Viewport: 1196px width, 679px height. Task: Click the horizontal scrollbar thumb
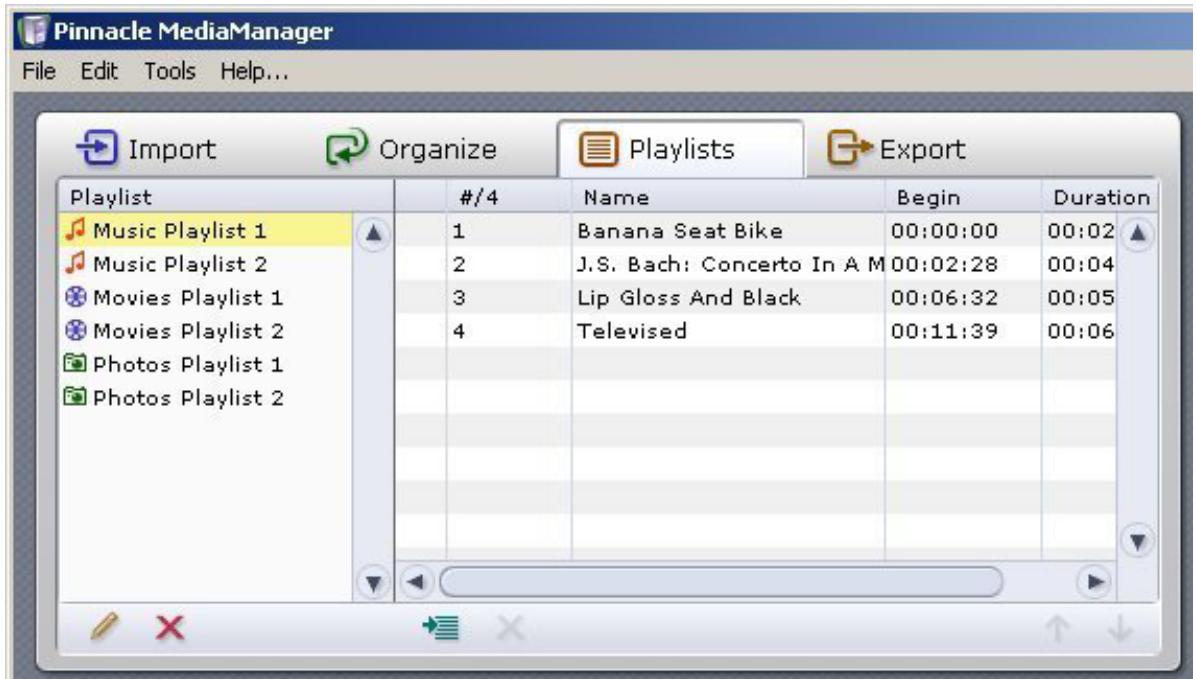click(x=721, y=582)
